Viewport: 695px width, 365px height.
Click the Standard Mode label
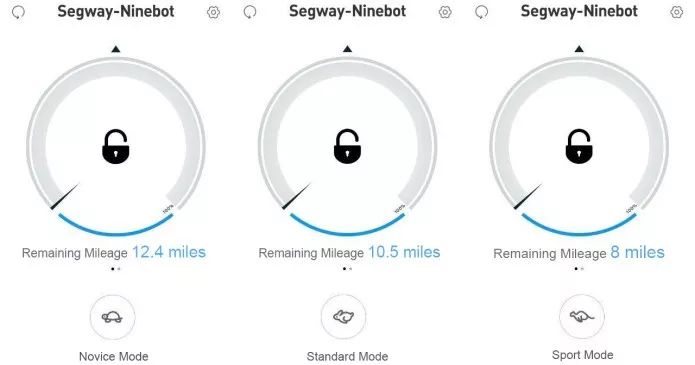(348, 357)
